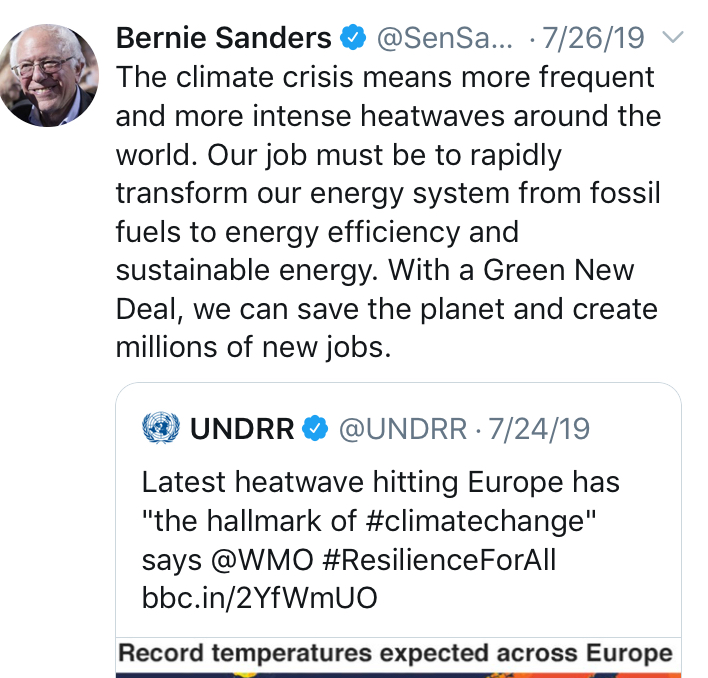Image resolution: width=708 pixels, height=678 pixels.
Task: Click the blue verified badge beside Bernie Sanders
Action: (x=353, y=37)
